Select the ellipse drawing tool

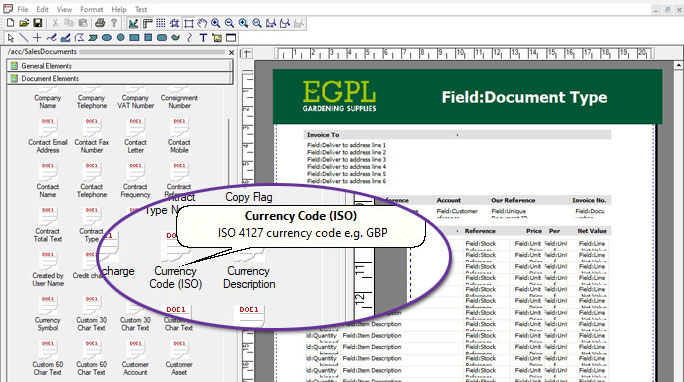(106, 38)
